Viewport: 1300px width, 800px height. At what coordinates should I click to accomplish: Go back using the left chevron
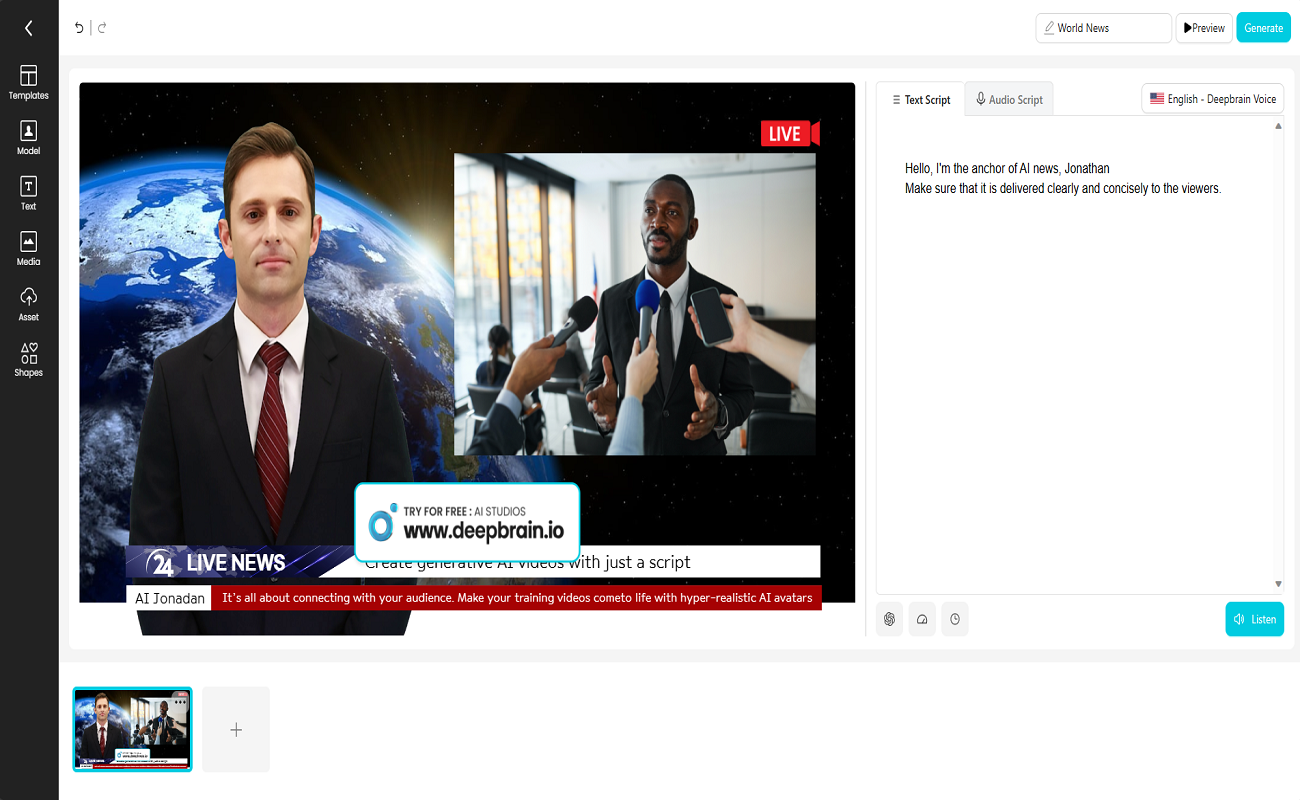(28, 28)
